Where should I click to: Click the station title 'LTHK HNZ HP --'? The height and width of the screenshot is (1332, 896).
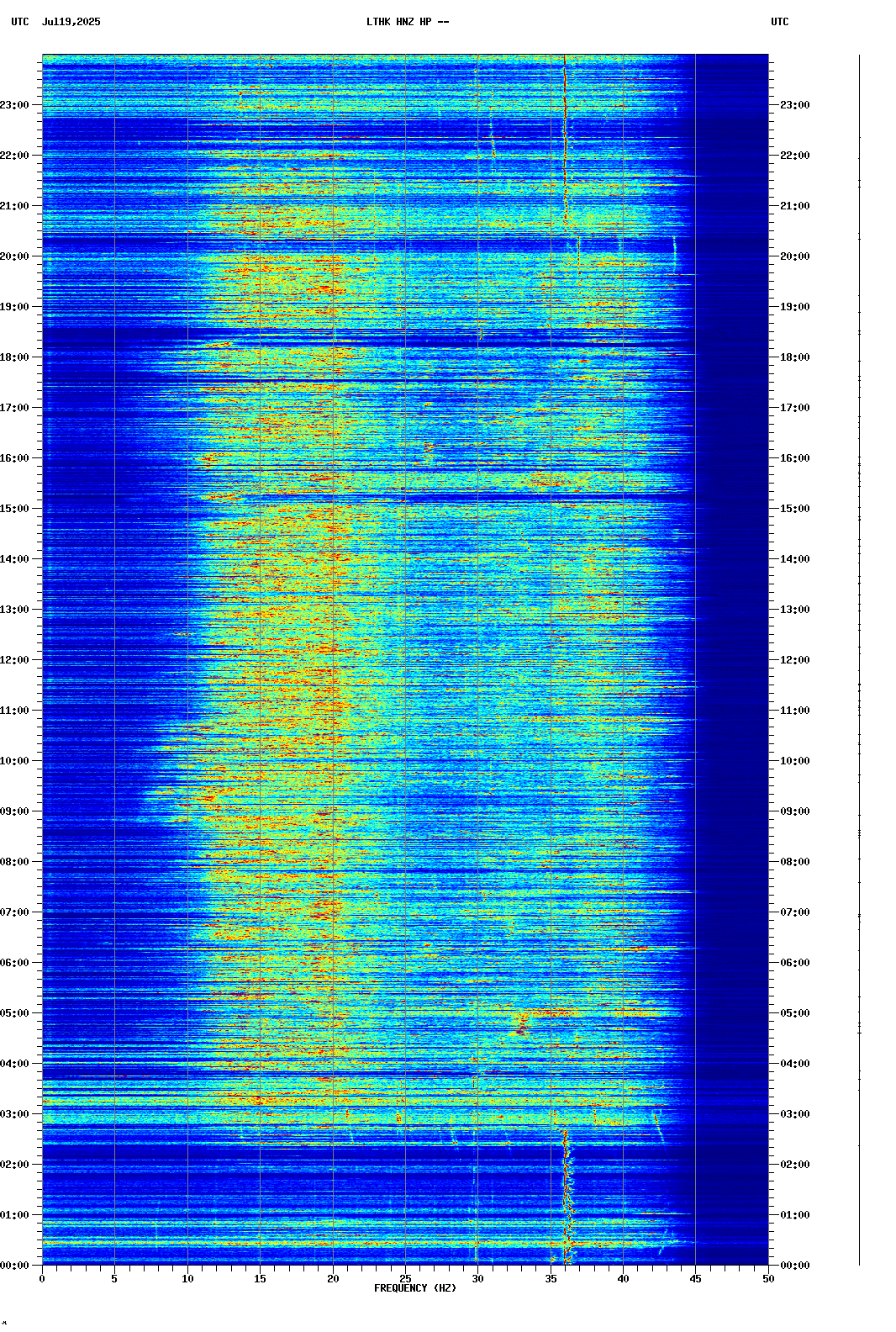pyautogui.click(x=408, y=22)
